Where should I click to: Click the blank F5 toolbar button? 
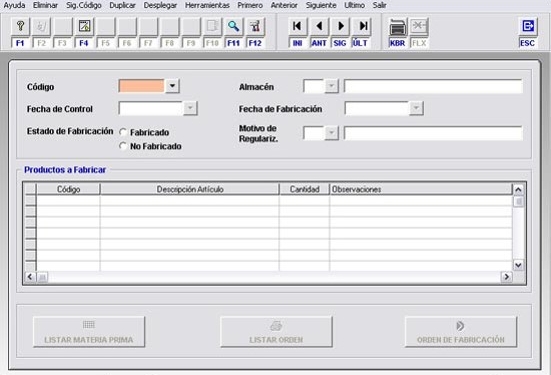[105, 26]
